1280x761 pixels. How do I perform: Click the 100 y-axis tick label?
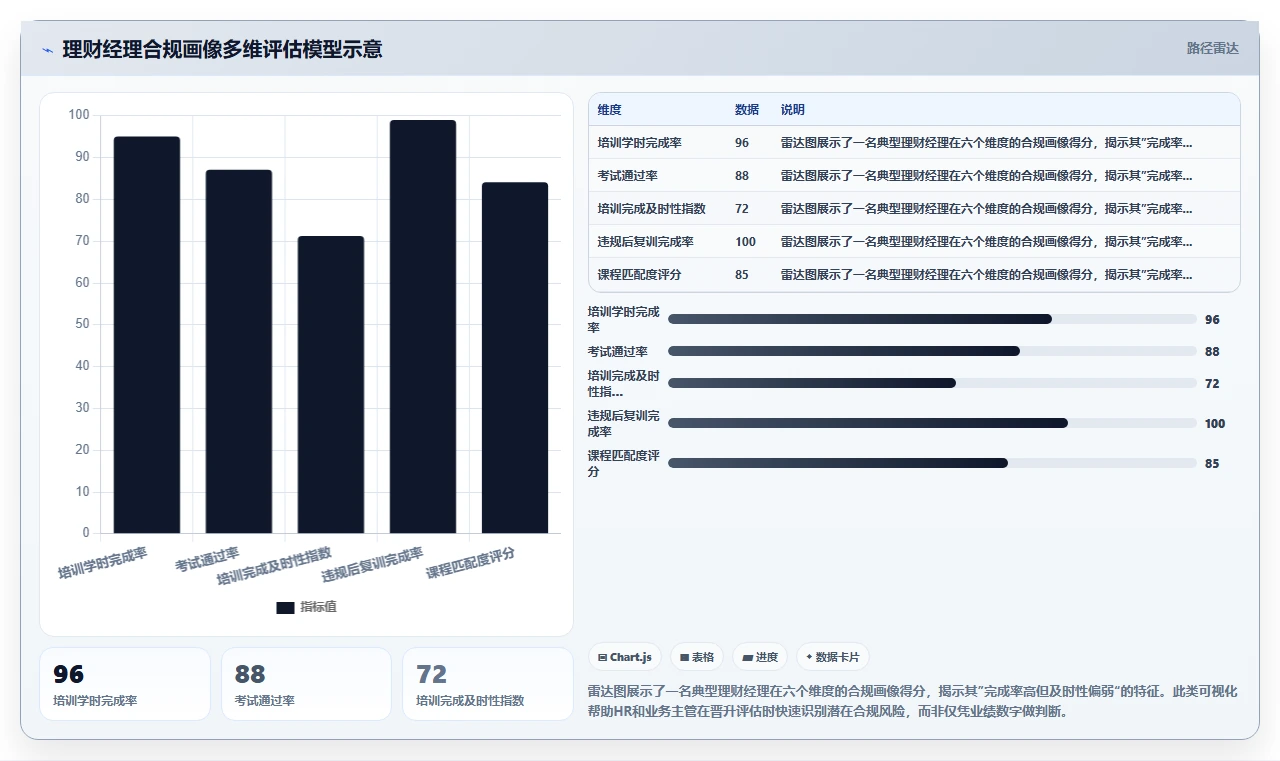[79, 115]
